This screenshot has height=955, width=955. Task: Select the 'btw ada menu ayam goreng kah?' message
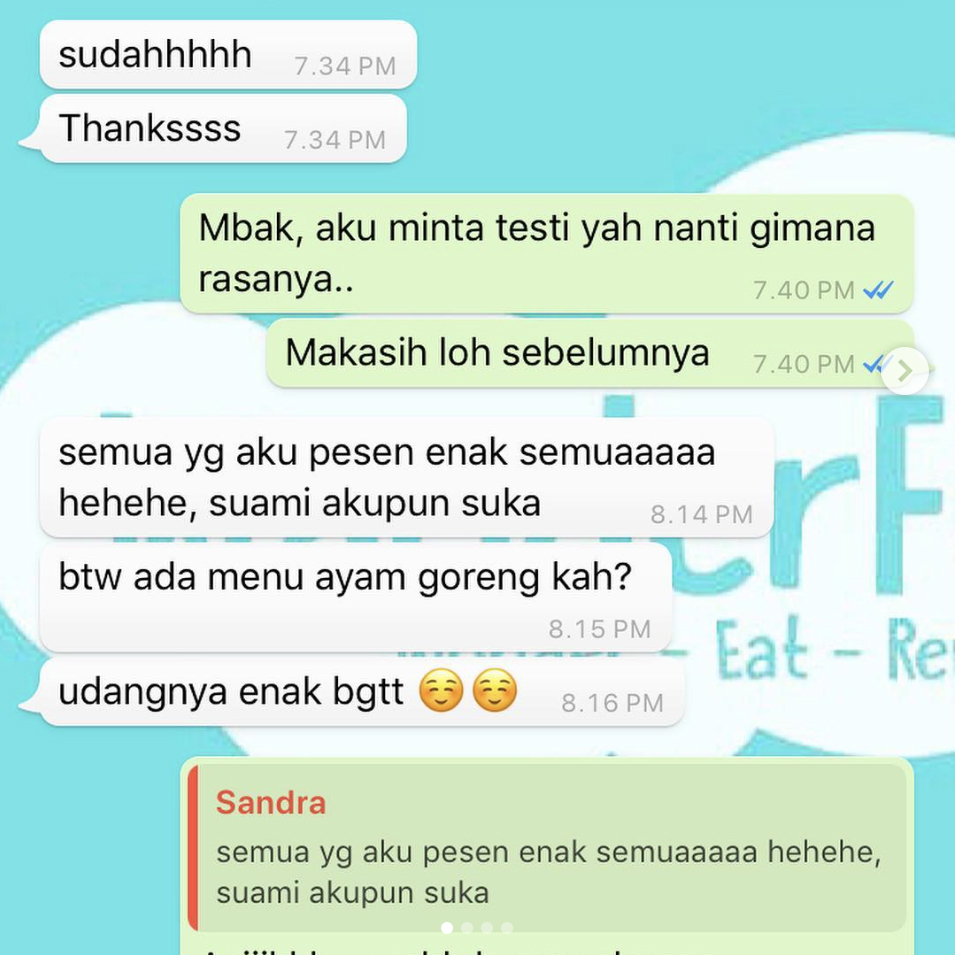(x=356, y=597)
